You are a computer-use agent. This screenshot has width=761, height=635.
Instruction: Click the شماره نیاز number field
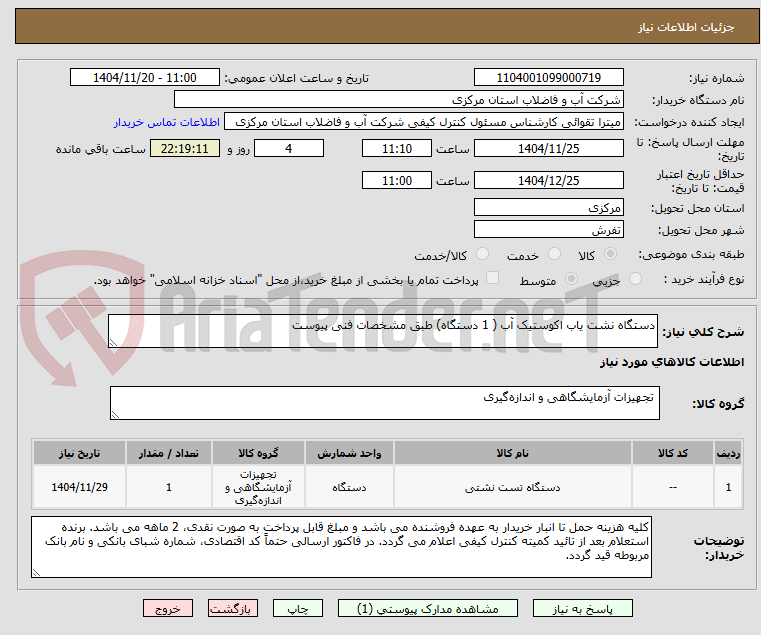coord(548,78)
